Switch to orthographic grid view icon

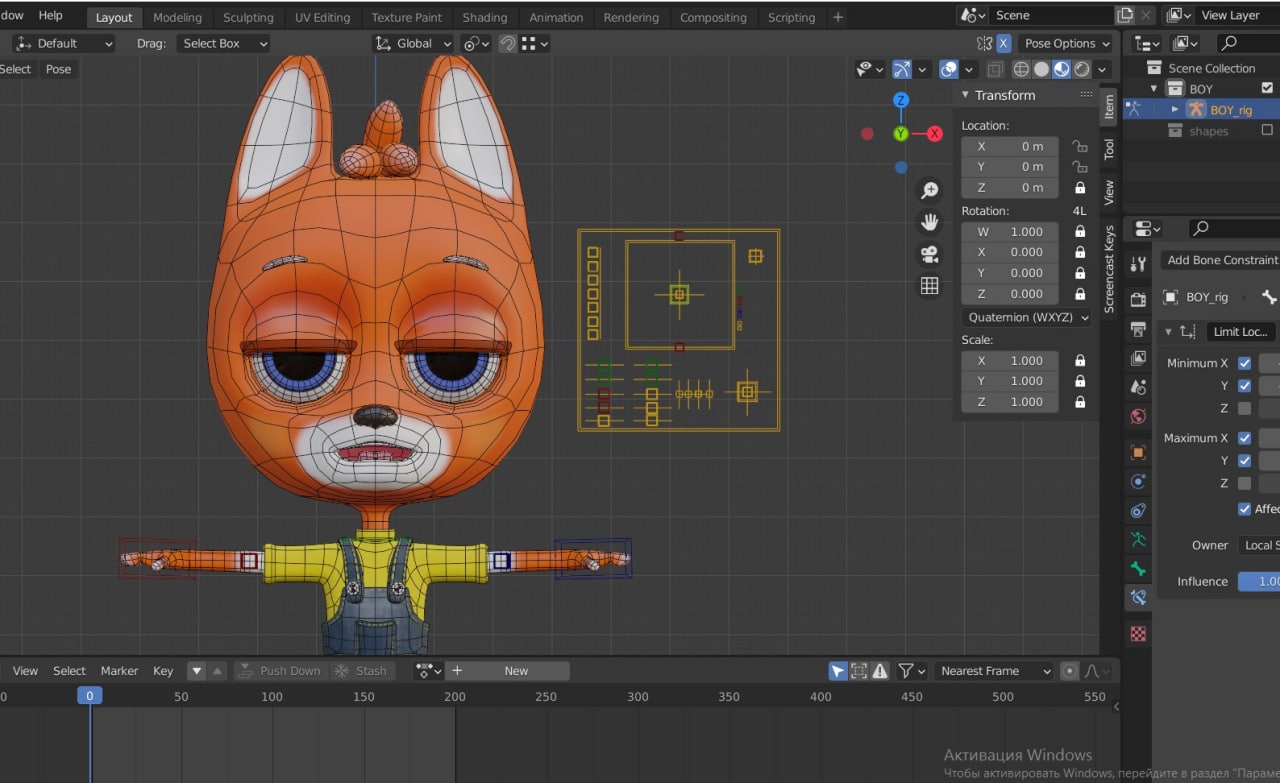[929, 286]
